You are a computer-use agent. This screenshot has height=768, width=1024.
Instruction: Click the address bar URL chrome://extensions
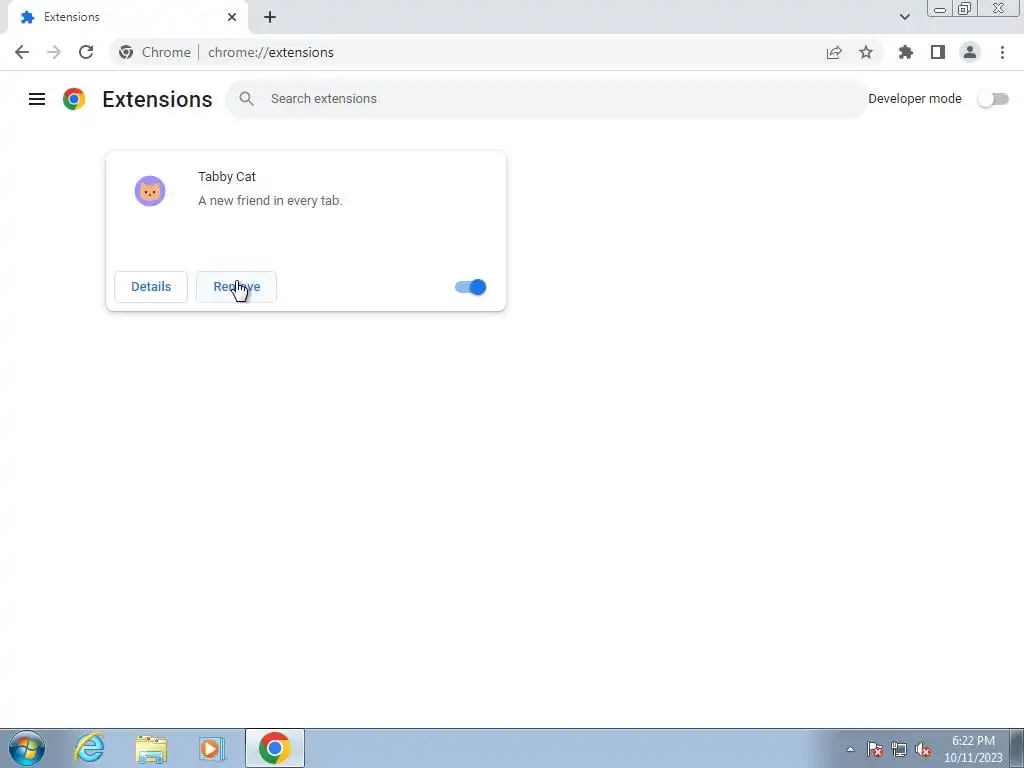pyautogui.click(x=271, y=52)
